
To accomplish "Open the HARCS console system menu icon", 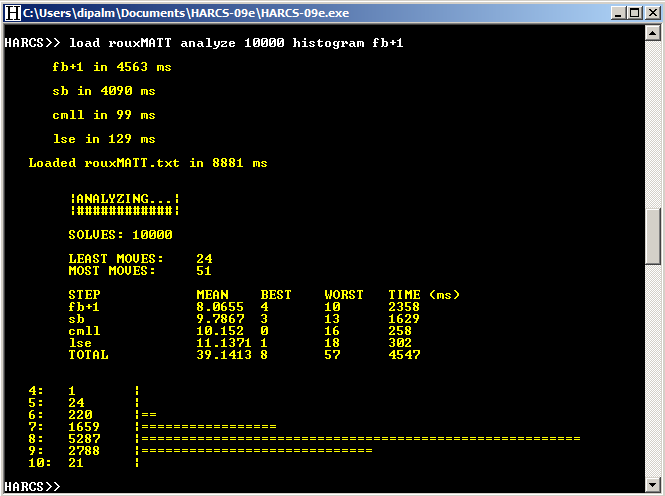I will click(13, 13).
